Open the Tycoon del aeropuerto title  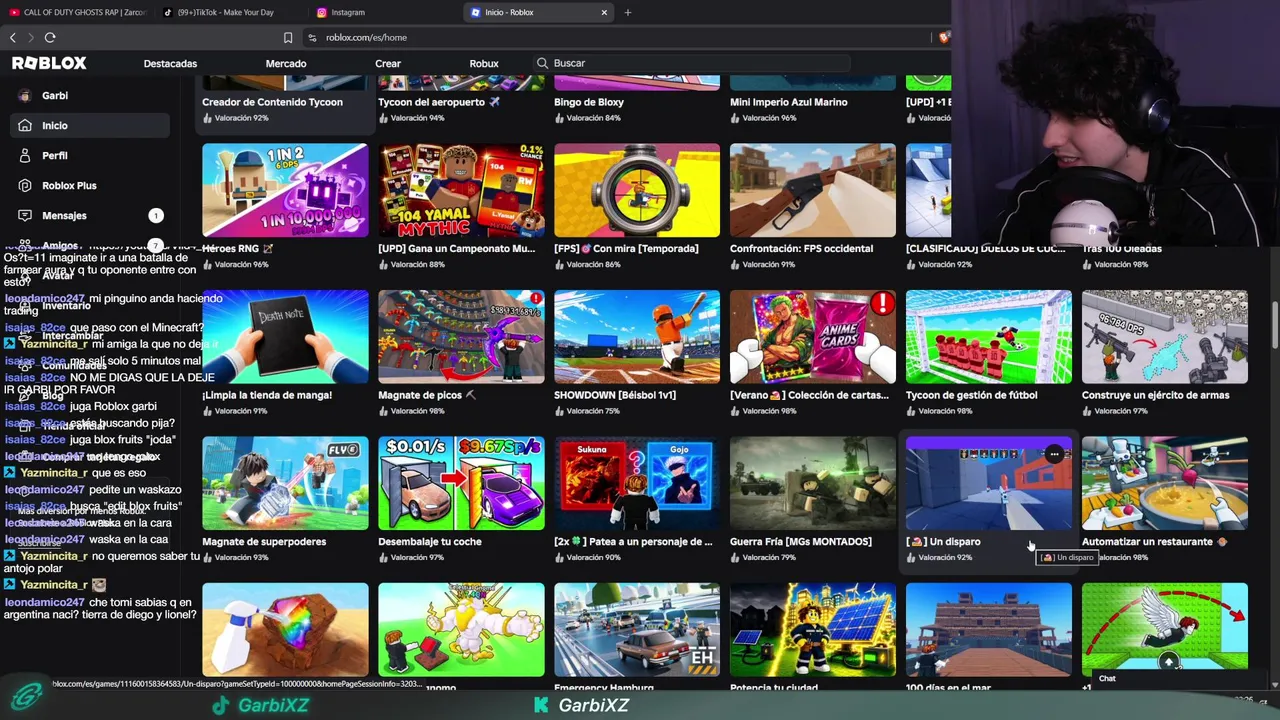[439, 102]
